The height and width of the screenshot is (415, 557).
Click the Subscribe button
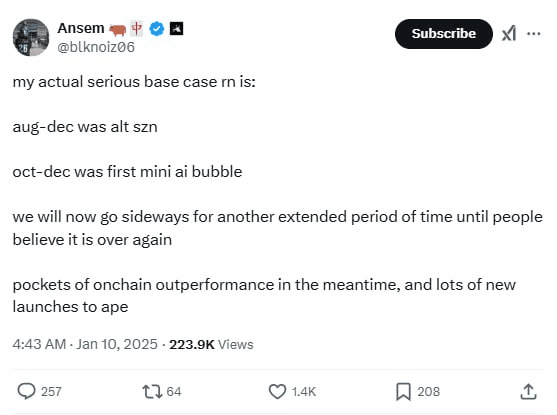click(x=443, y=34)
